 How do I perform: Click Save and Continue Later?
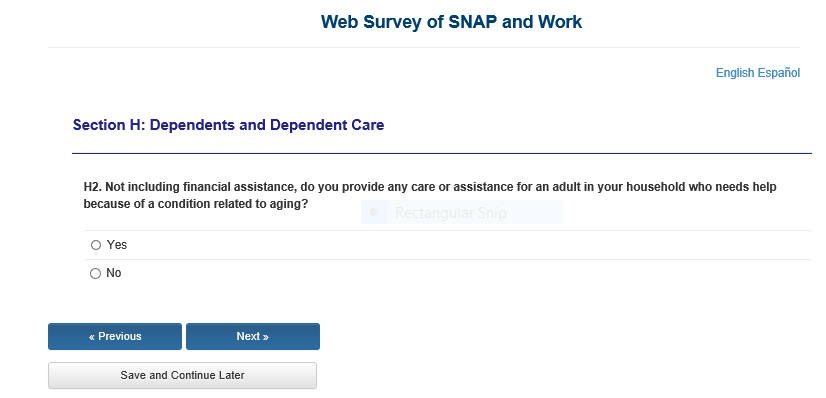tap(182, 375)
